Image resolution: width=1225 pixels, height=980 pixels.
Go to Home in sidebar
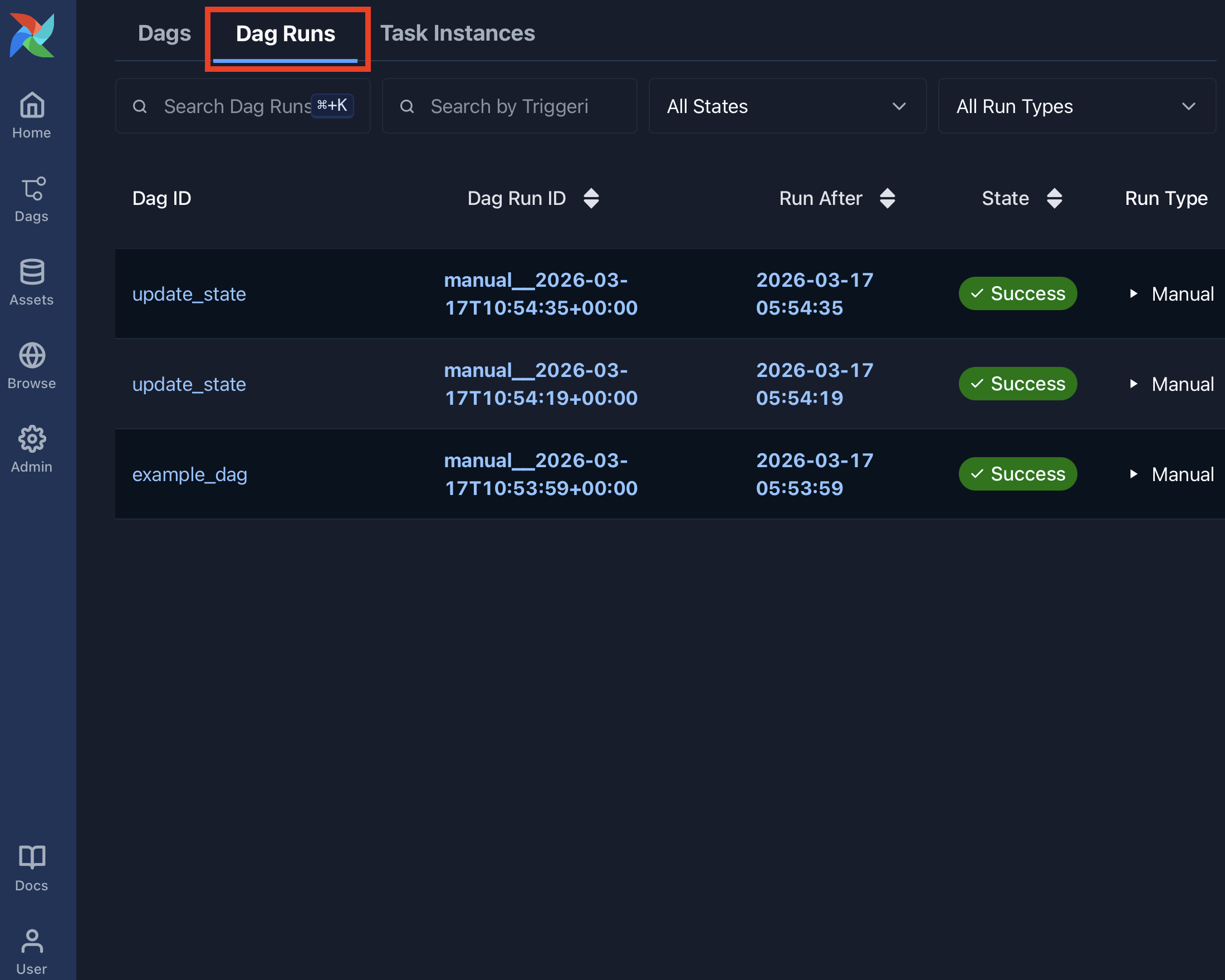tap(32, 115)
